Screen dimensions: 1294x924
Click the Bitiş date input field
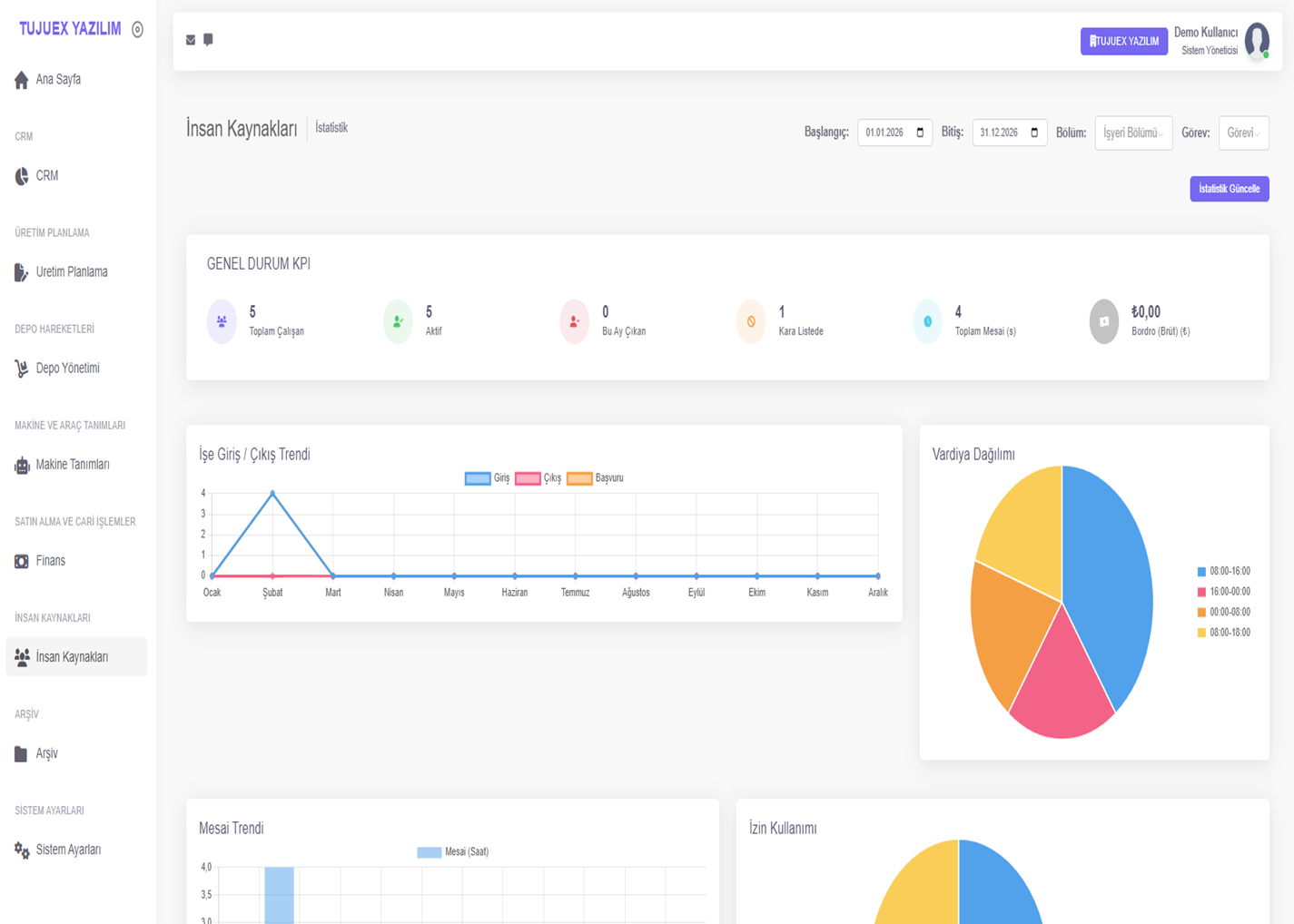(x=1010, y=133)
